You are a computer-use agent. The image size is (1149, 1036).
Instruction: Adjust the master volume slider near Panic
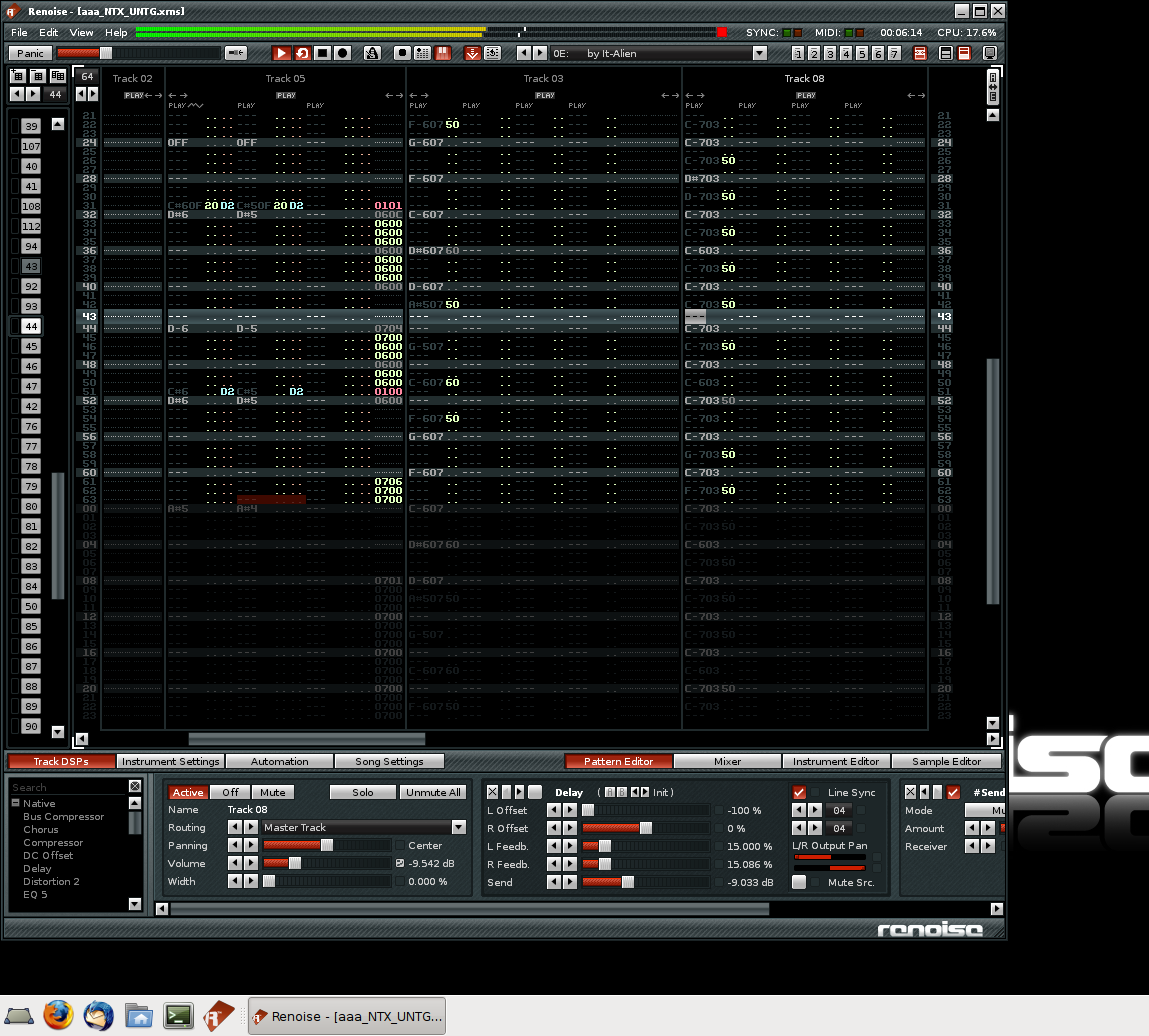pos(138,53)
